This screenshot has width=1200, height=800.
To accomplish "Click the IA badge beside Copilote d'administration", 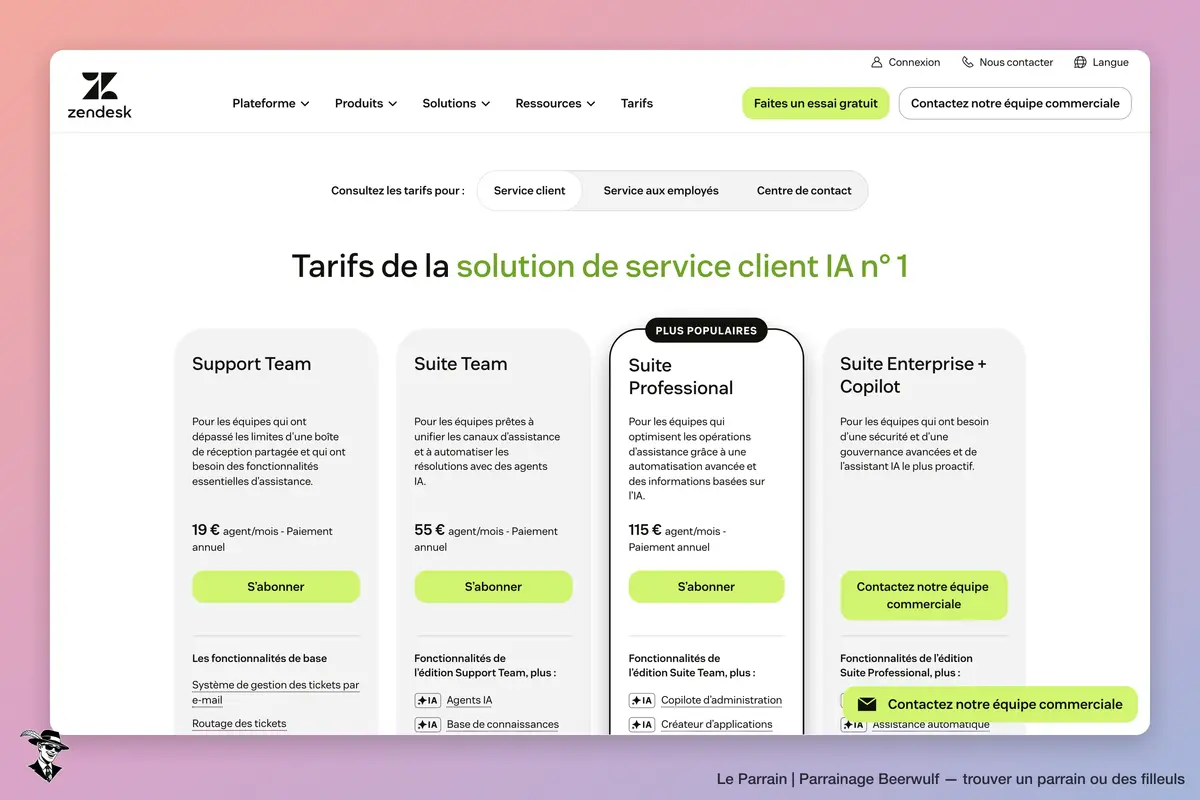I will [642, 700].
